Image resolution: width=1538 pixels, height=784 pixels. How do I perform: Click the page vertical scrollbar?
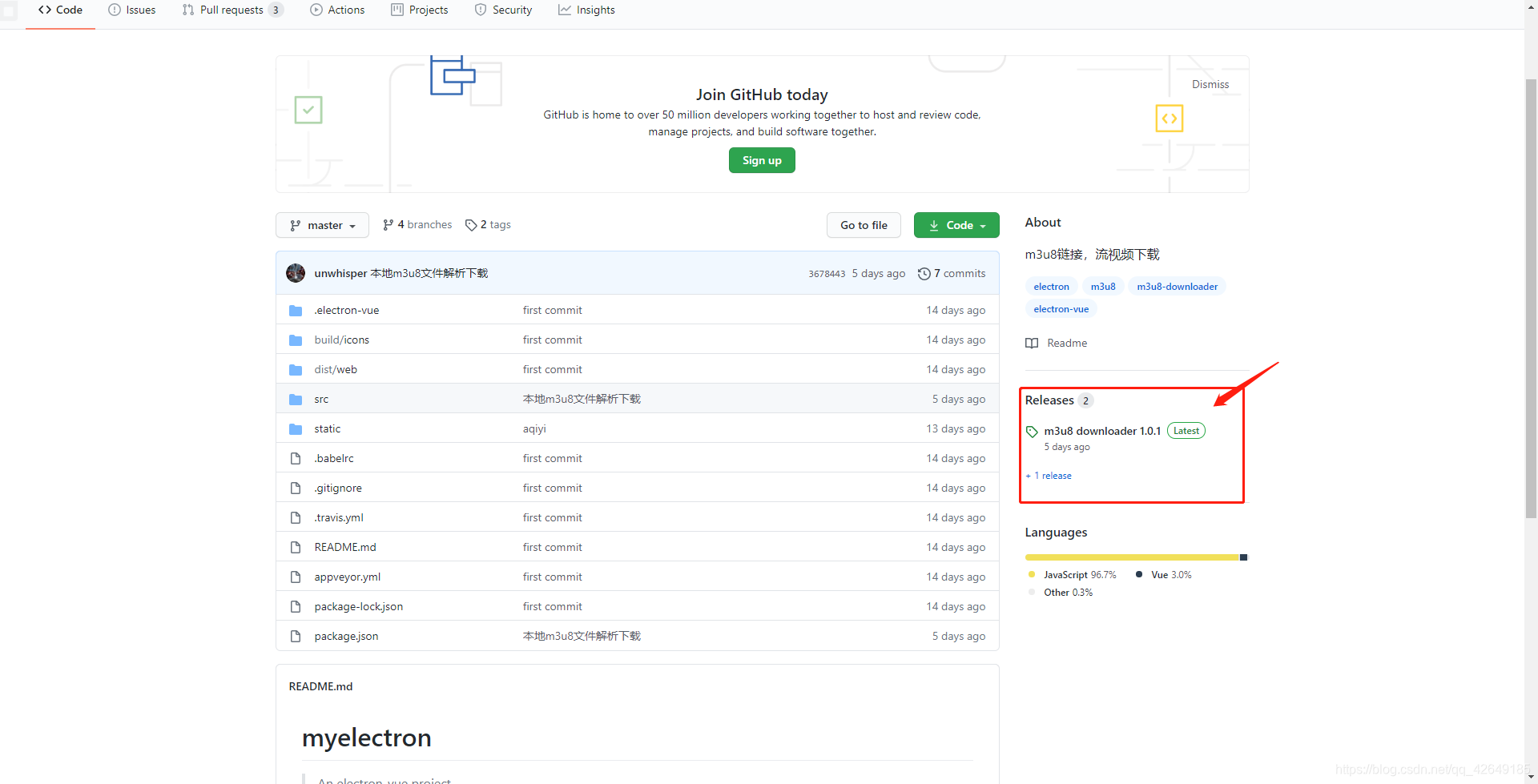1531,299
